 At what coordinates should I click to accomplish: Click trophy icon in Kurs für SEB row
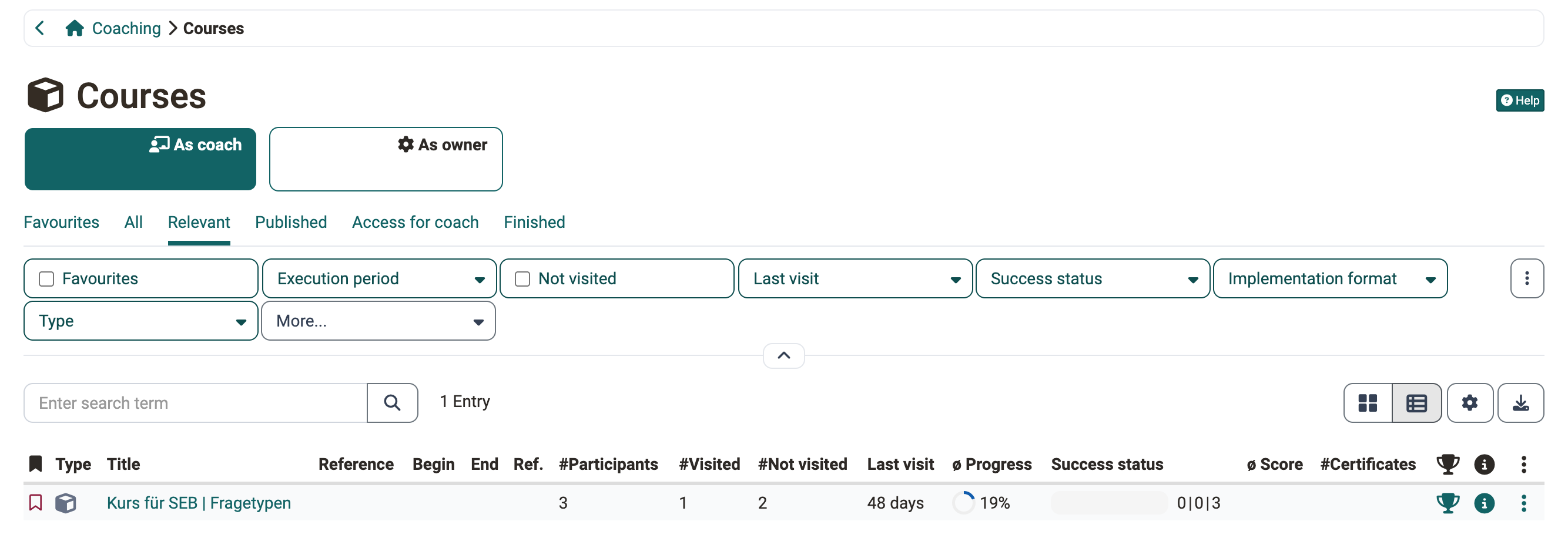[x=1448, y=503]
